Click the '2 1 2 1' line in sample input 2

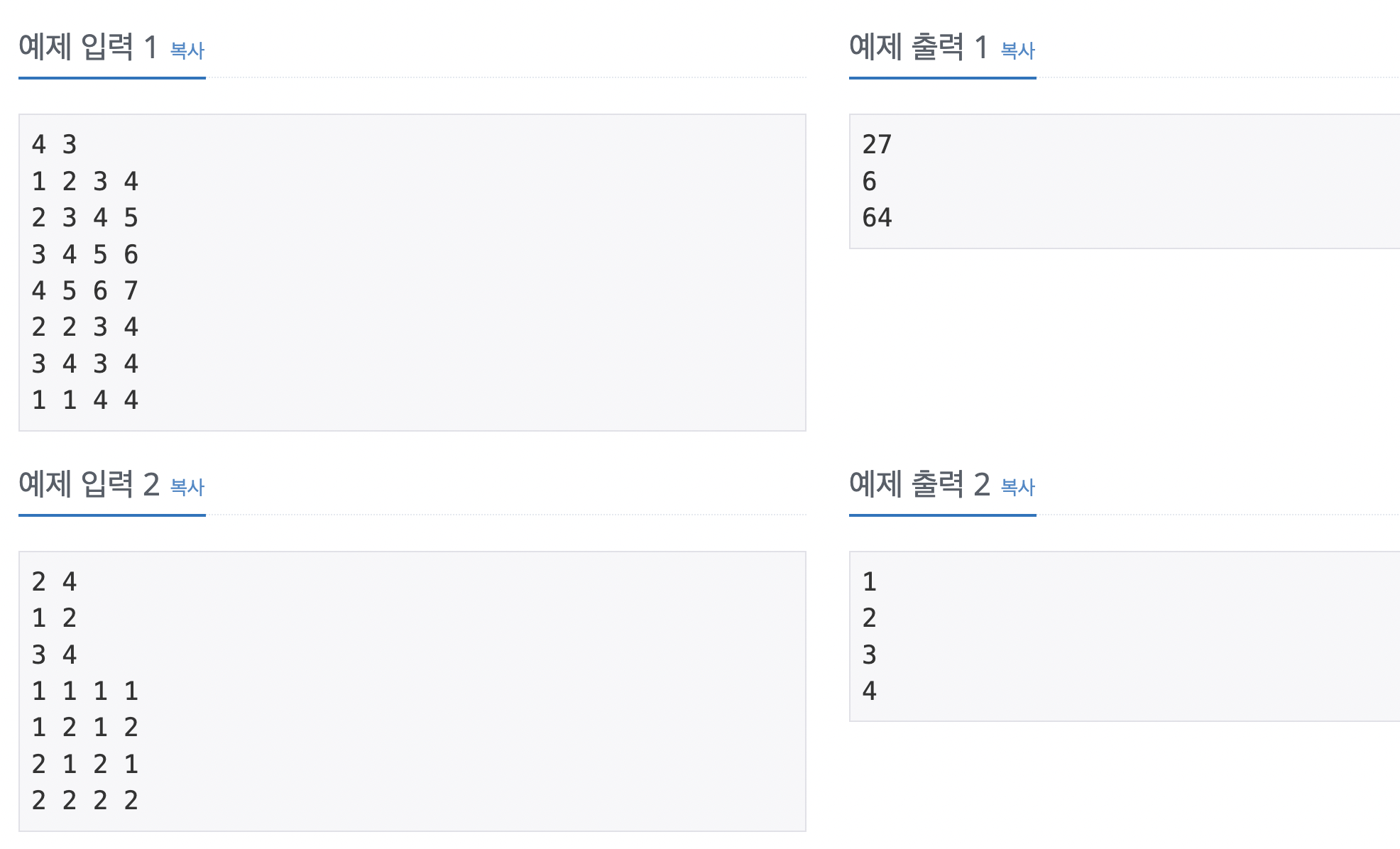[85, 764]
